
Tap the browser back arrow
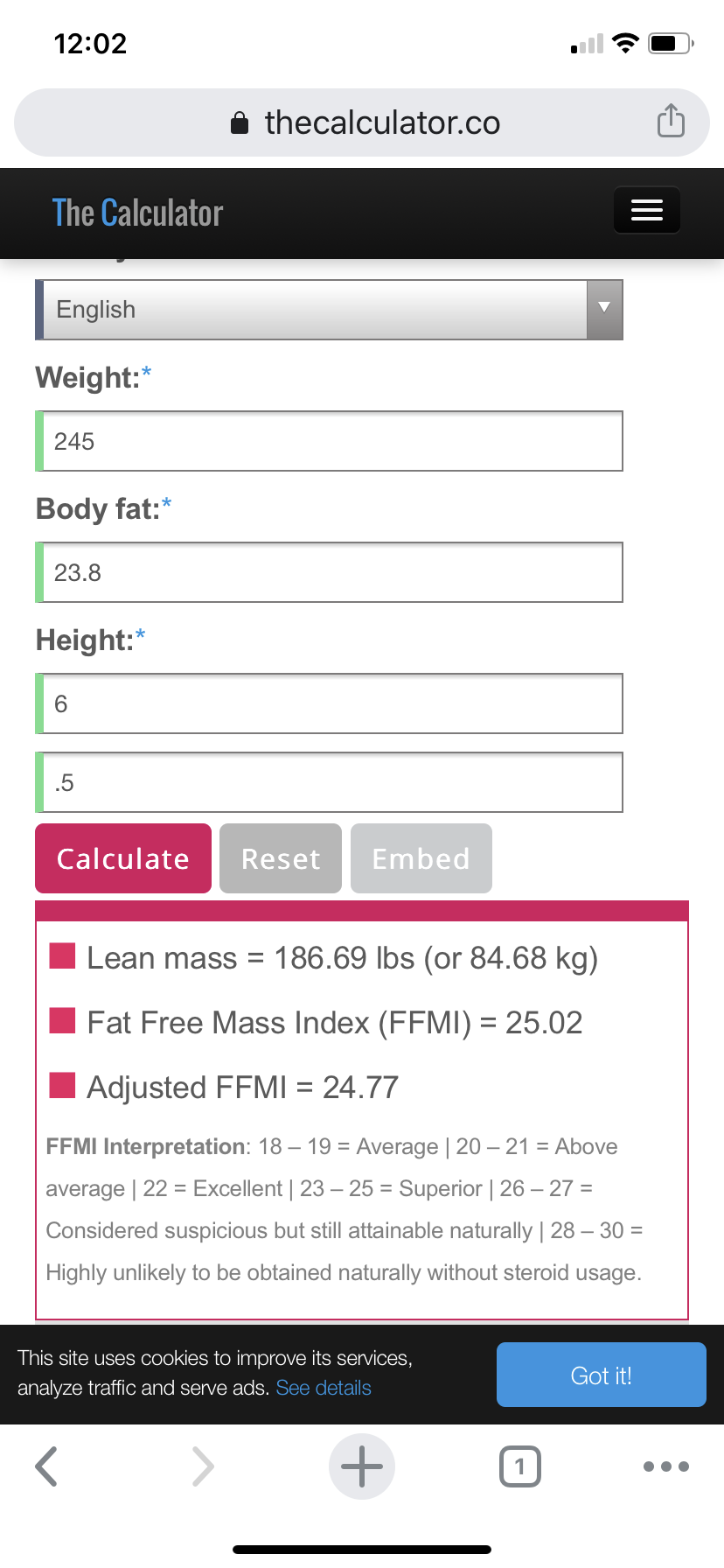(x=47, y=1466)
